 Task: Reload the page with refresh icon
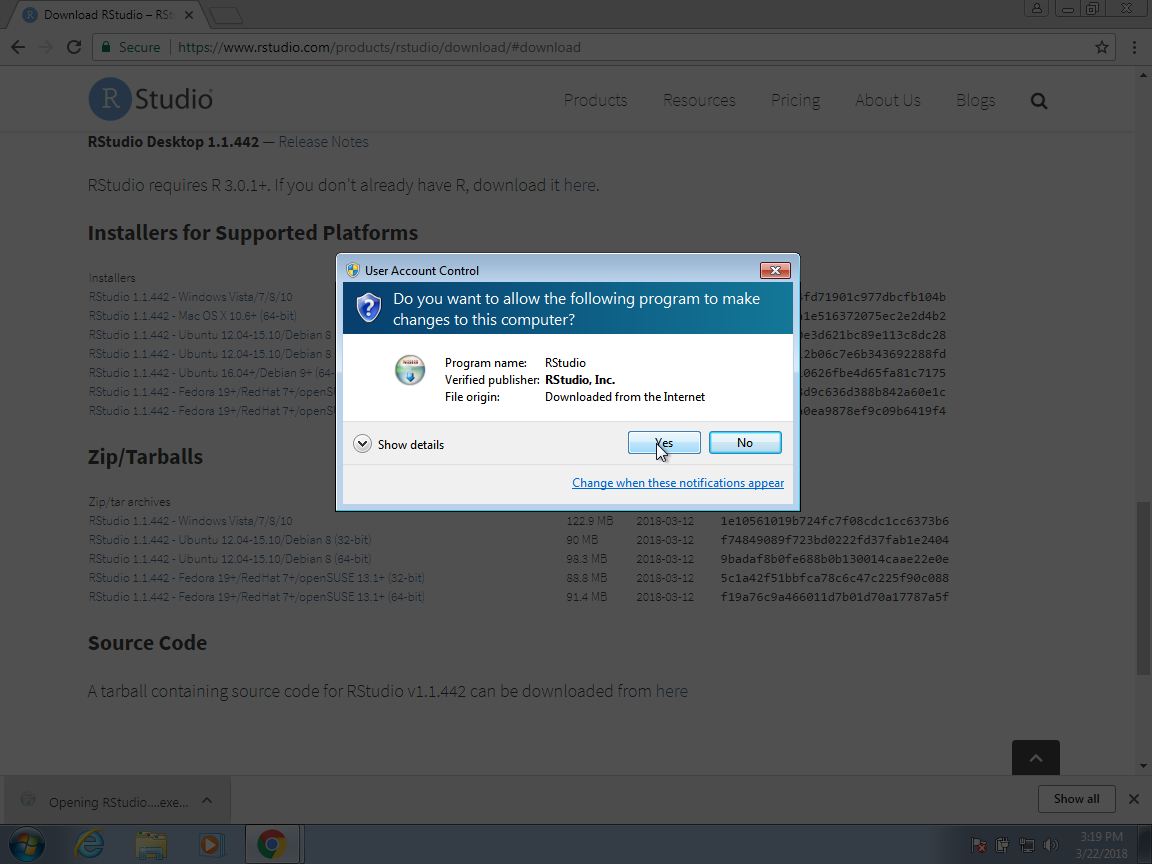(73, 47)
